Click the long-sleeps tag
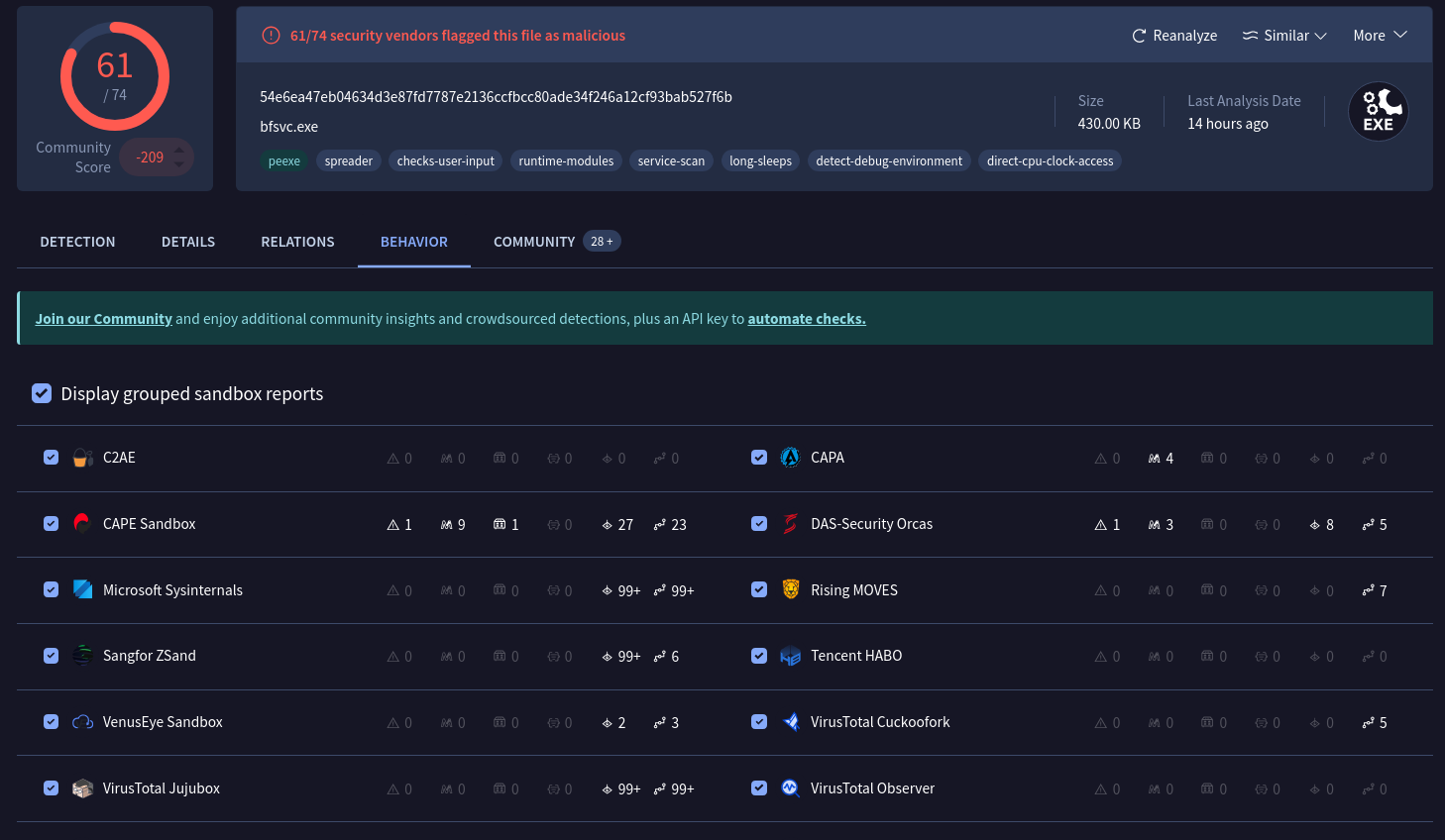The image size is (1445, 840). click(760, 160)
